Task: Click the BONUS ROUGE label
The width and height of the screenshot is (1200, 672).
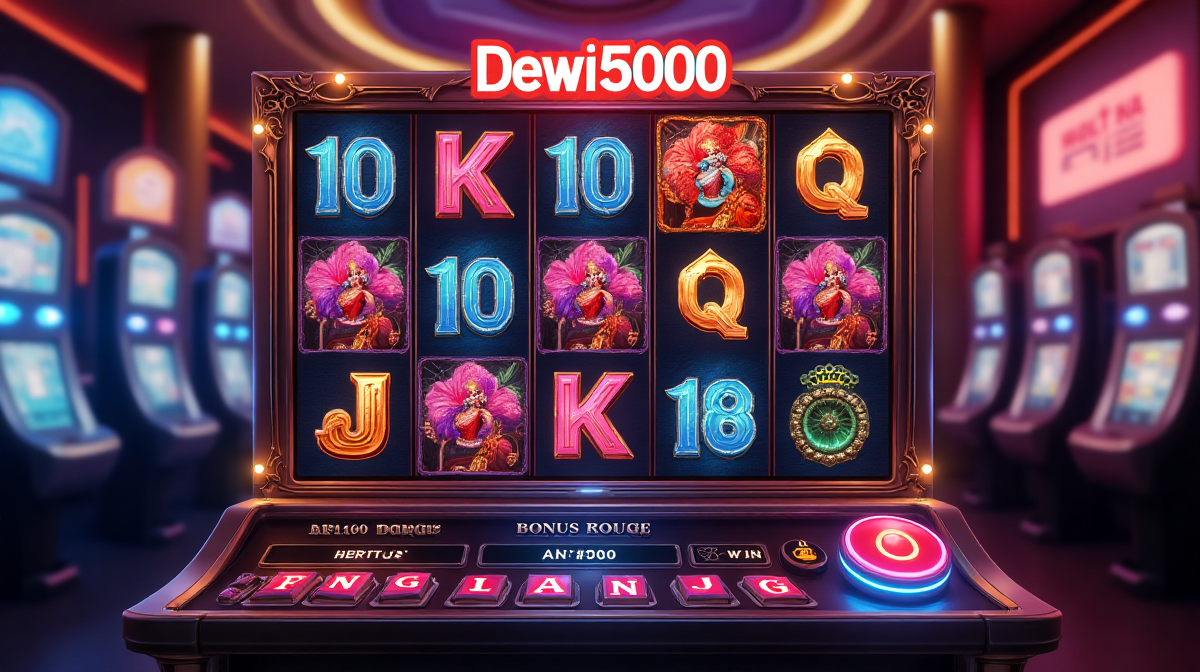Action: point(583,527)
